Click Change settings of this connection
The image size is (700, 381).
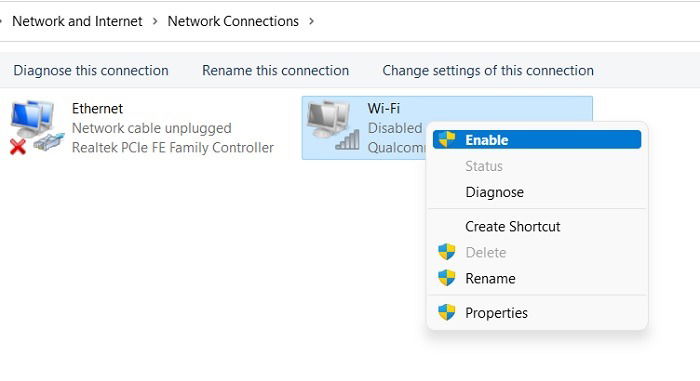pyautogui.click(x=488, y=70)
